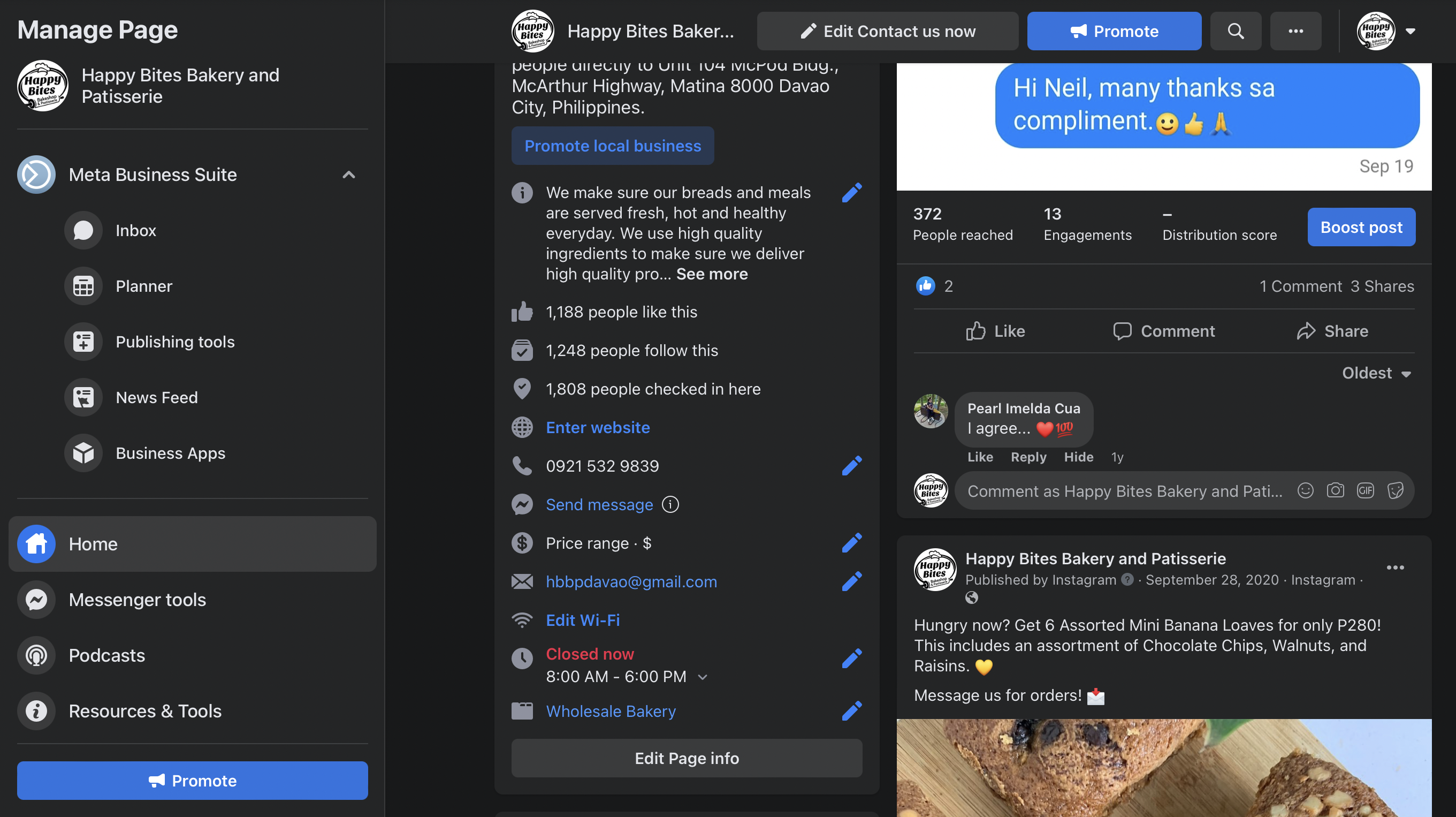Open post options dots on Instagram post
The image size is (1456, 817).
tap(1394, 568)
